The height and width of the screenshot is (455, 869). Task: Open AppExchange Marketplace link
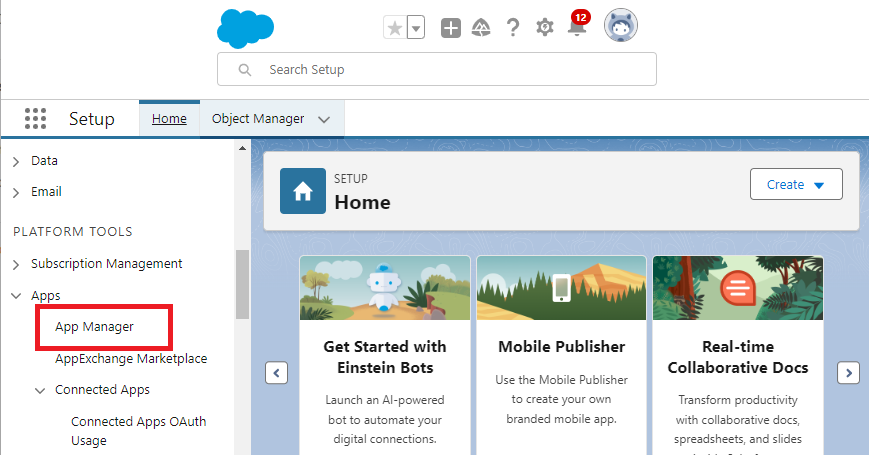pos(131,359)
